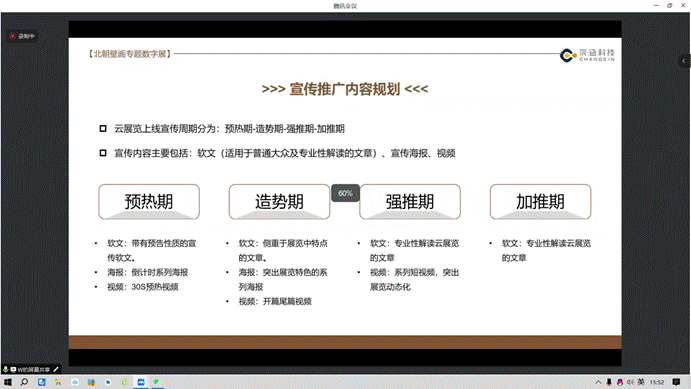This screenshot has height=389, width=691.
Task: Click the 预热期 stage box
Action: click(x=149, y=202)
